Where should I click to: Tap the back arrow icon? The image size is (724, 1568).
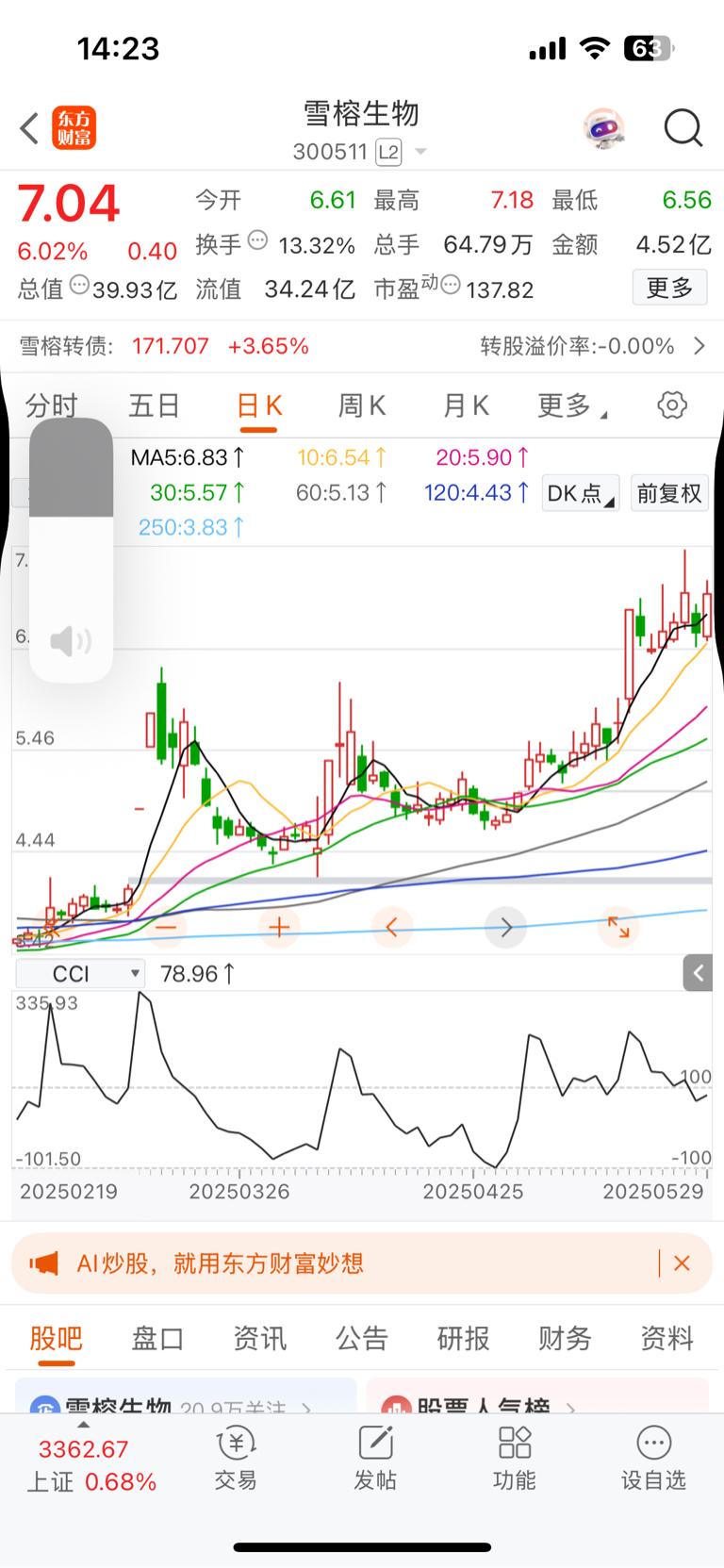pyautogui.click(x=29, y=128)
